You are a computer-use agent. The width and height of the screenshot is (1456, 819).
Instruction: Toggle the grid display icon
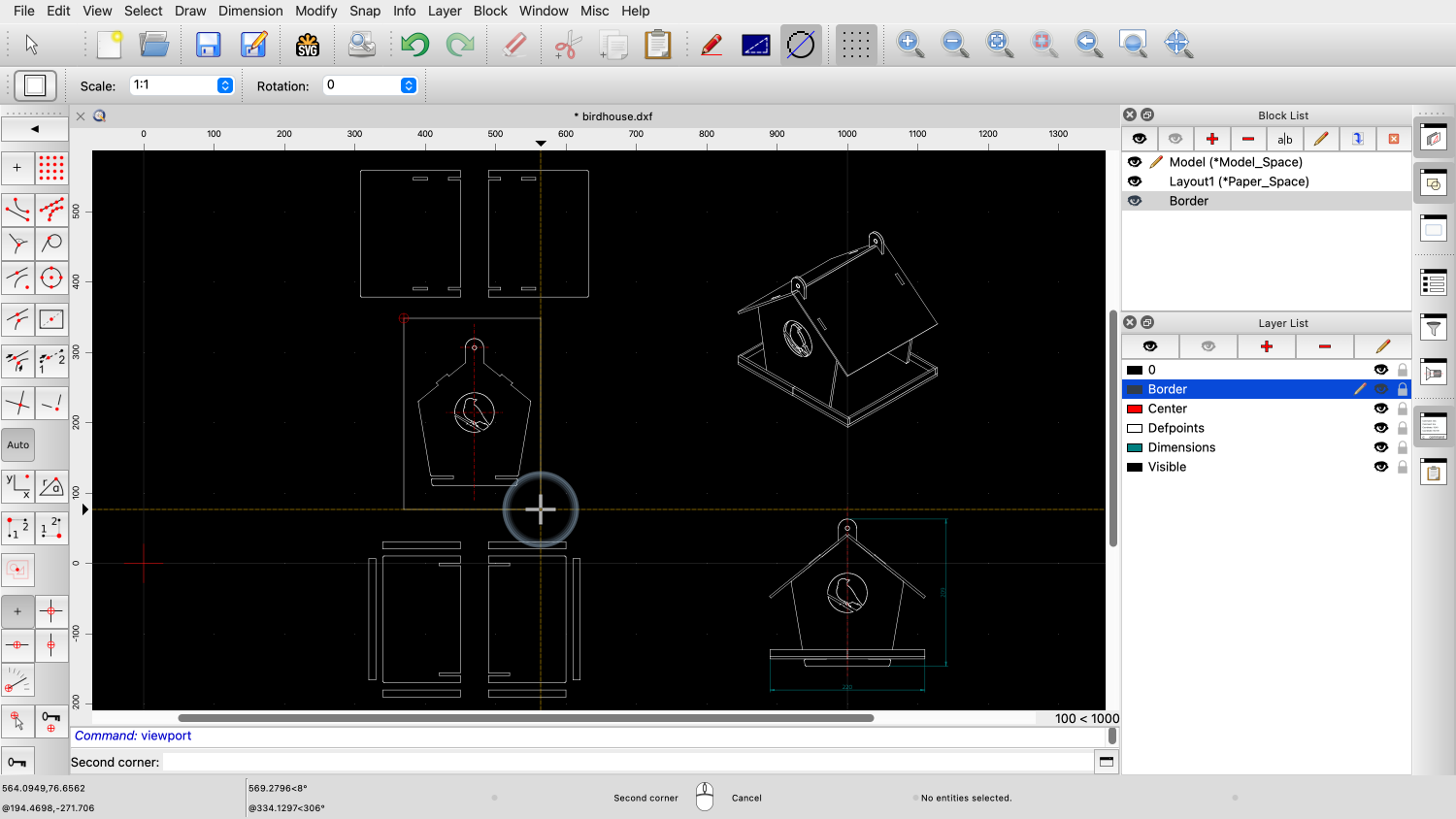[x=855, y=45]
